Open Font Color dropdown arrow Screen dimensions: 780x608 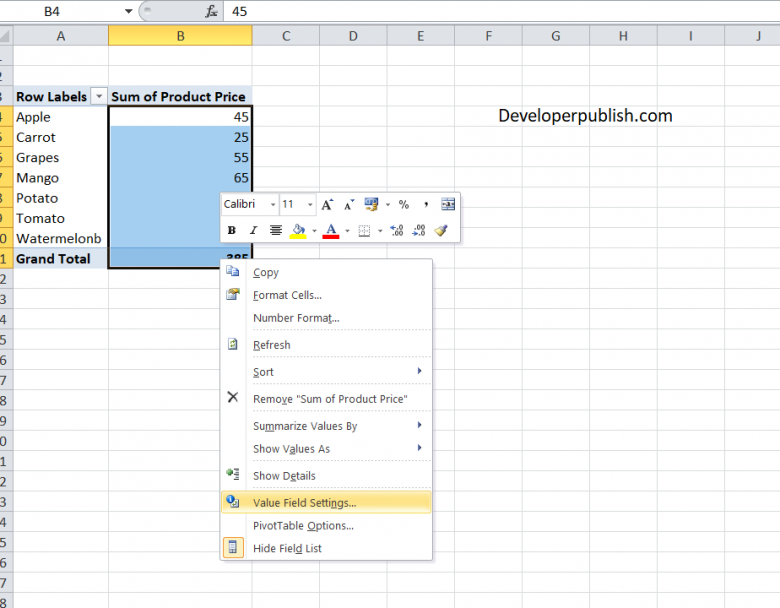click(347, 231)
